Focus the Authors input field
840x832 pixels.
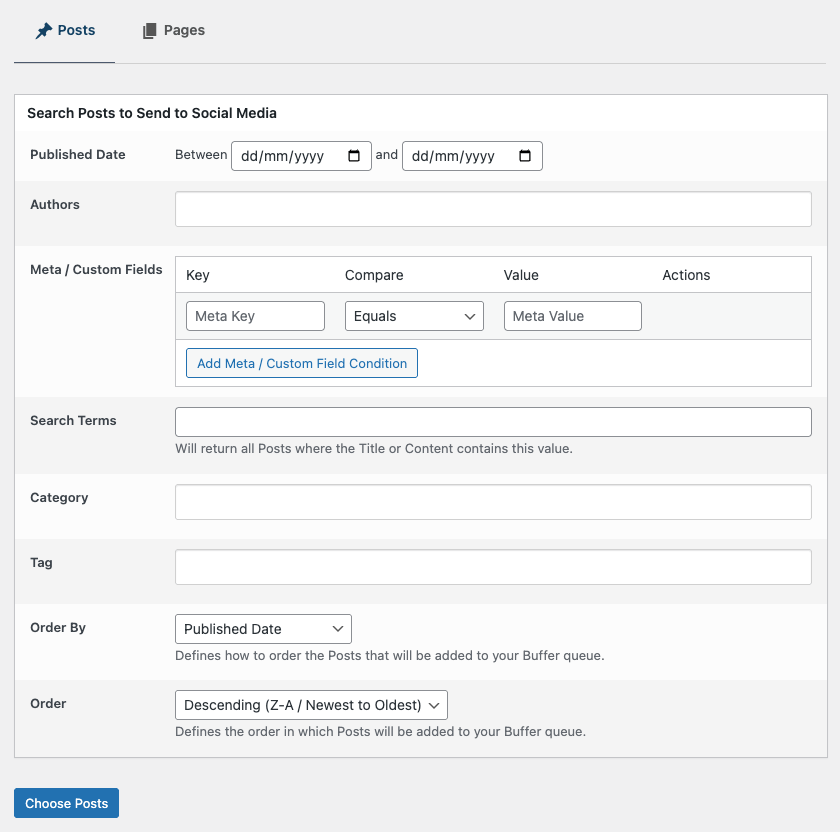[x=493, y=209]
